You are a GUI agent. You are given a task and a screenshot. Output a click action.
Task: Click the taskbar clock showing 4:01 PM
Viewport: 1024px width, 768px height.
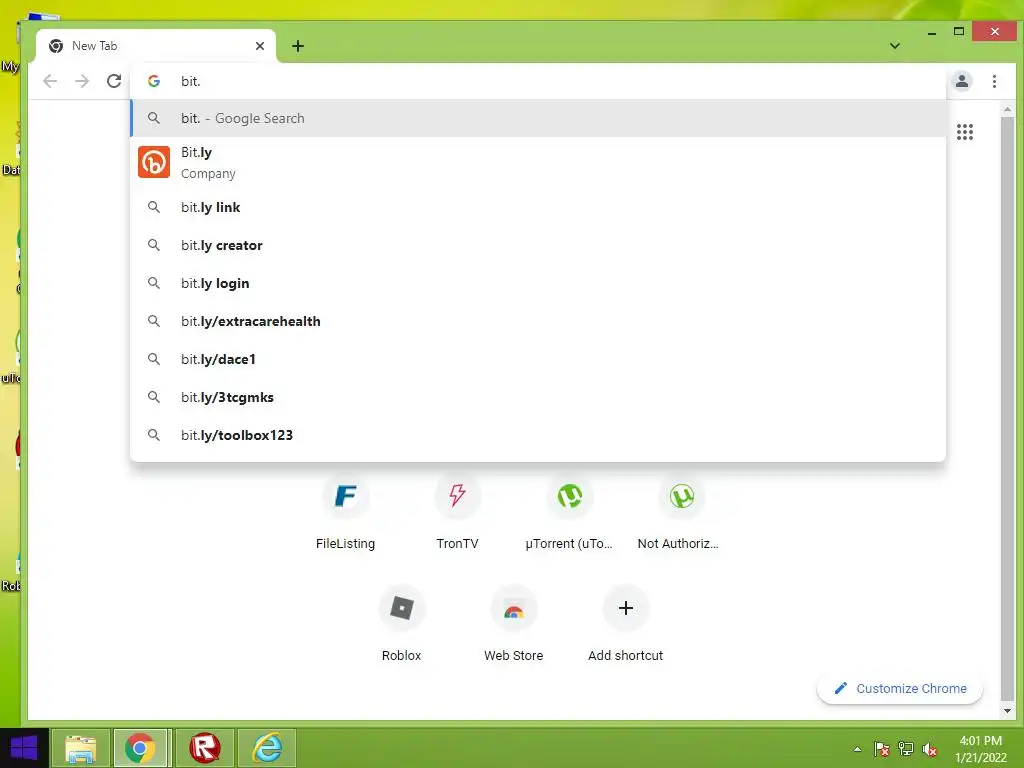click(980, 749)
